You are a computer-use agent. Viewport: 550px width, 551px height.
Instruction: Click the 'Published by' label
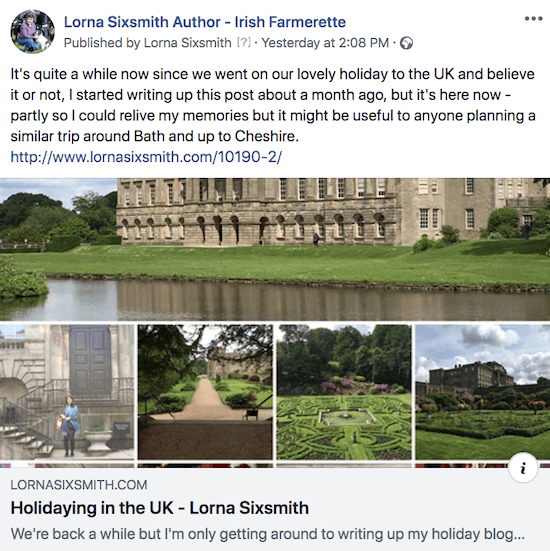pos(102,43)
